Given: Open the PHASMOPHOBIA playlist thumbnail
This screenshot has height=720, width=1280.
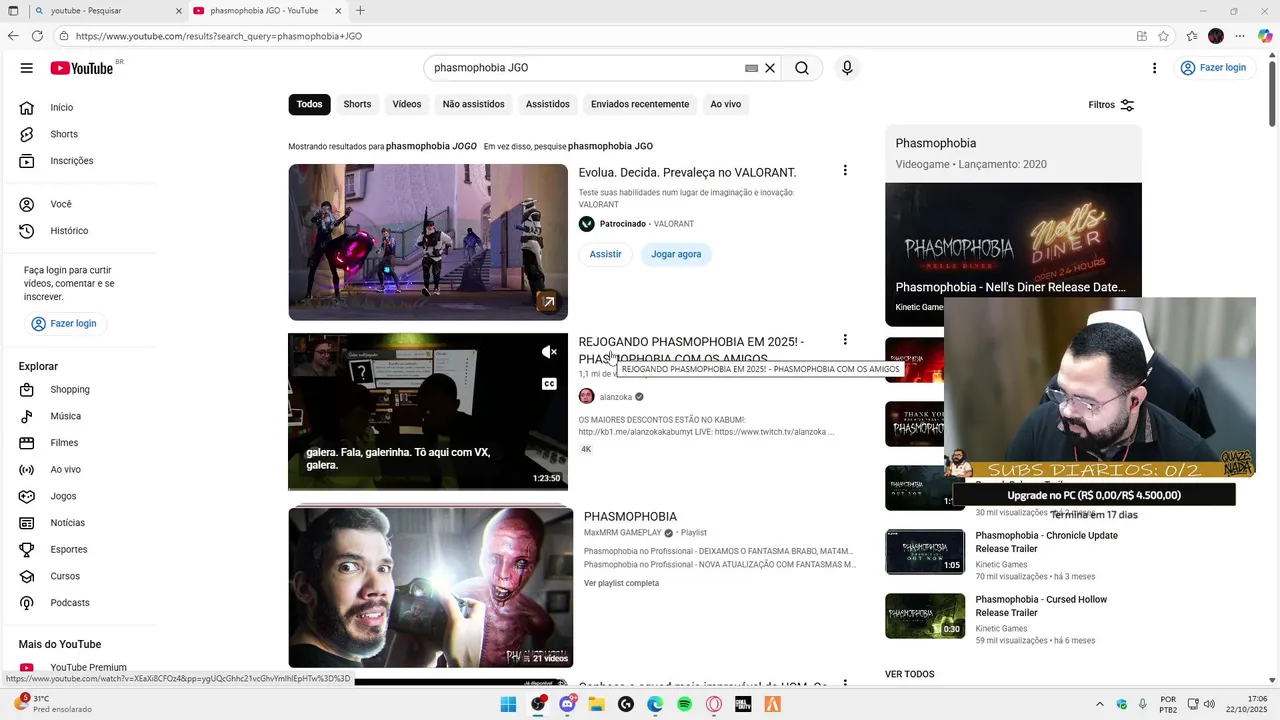Looking at the screenshot, I should pos(431,588).
